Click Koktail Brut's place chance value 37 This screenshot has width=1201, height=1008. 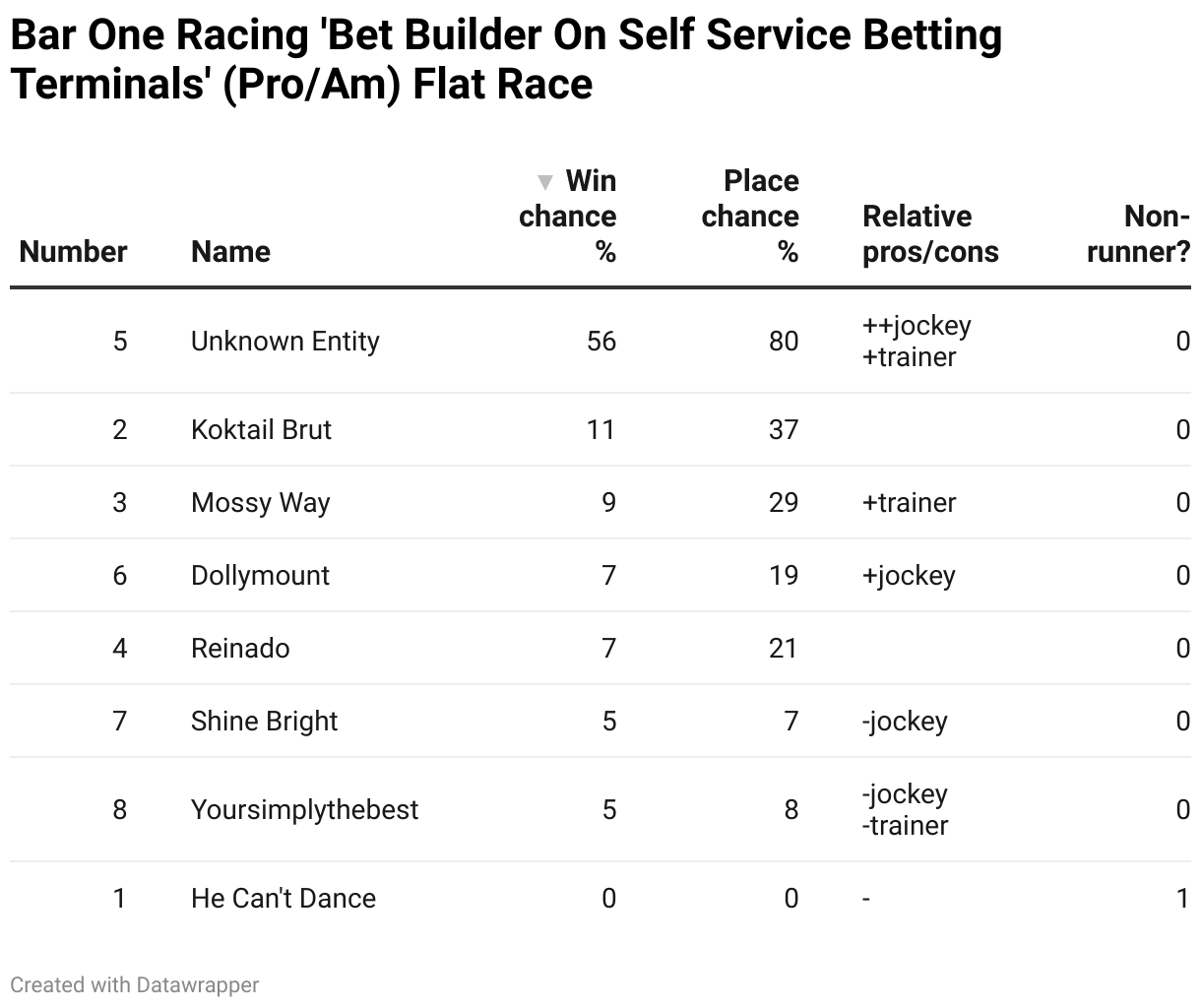(784, 430)
